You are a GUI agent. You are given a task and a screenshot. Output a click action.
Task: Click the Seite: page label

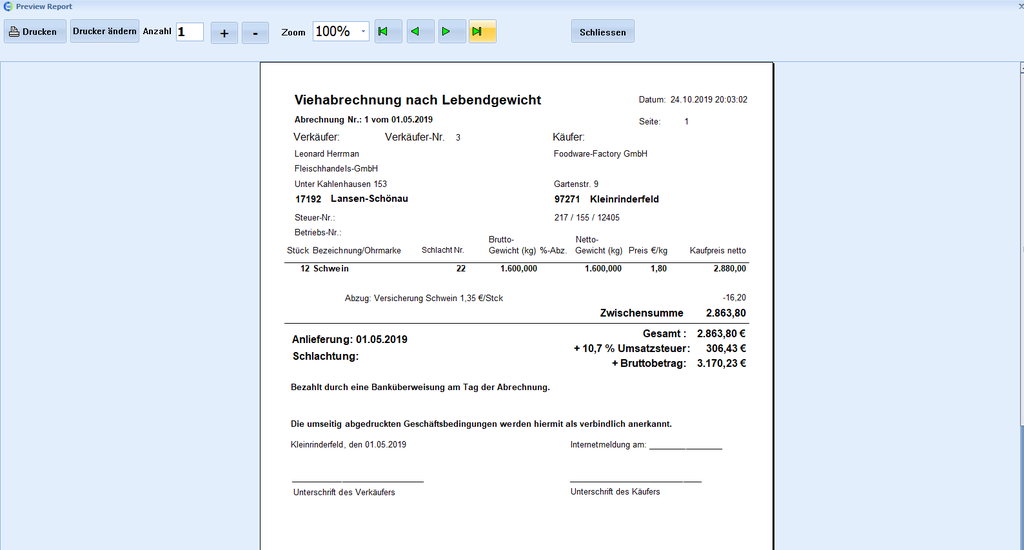pyautogui.click(x=650, y=121)
